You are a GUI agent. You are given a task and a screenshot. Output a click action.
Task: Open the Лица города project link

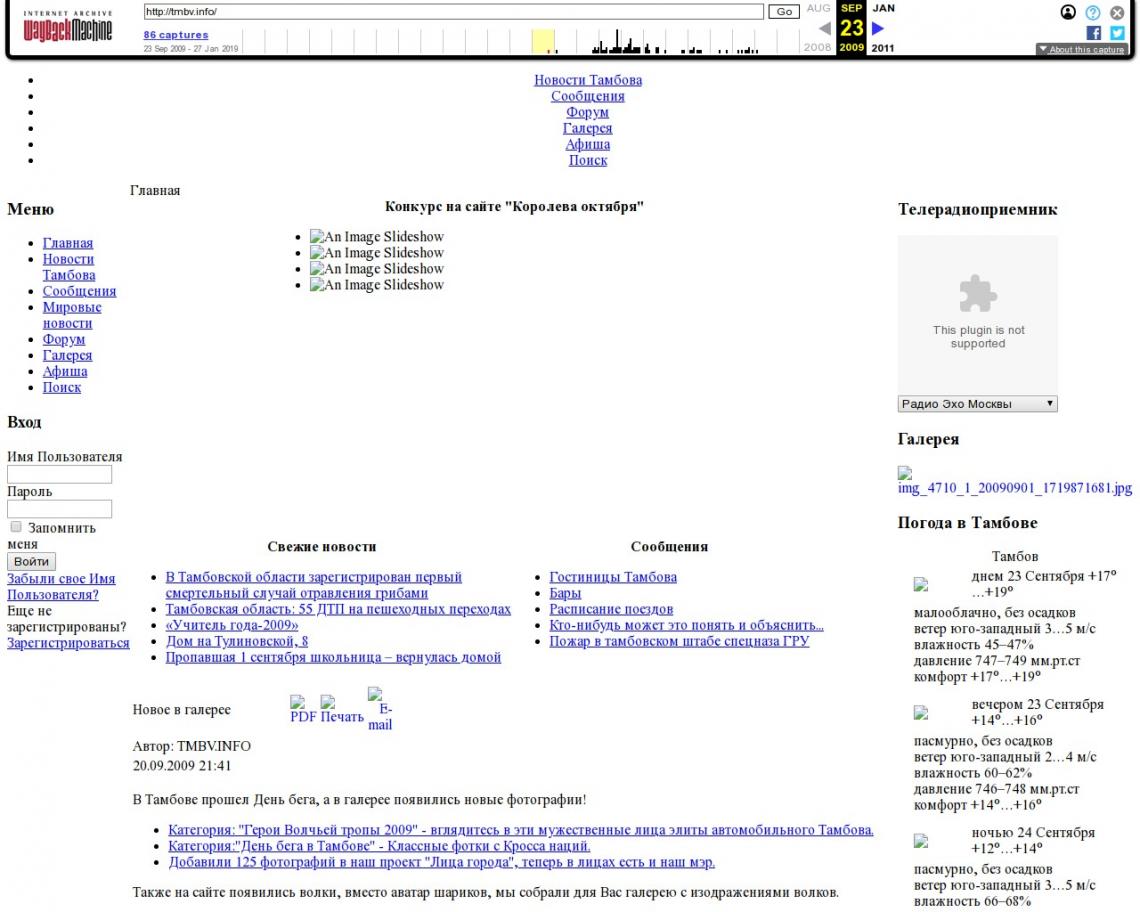coord(441,862)
